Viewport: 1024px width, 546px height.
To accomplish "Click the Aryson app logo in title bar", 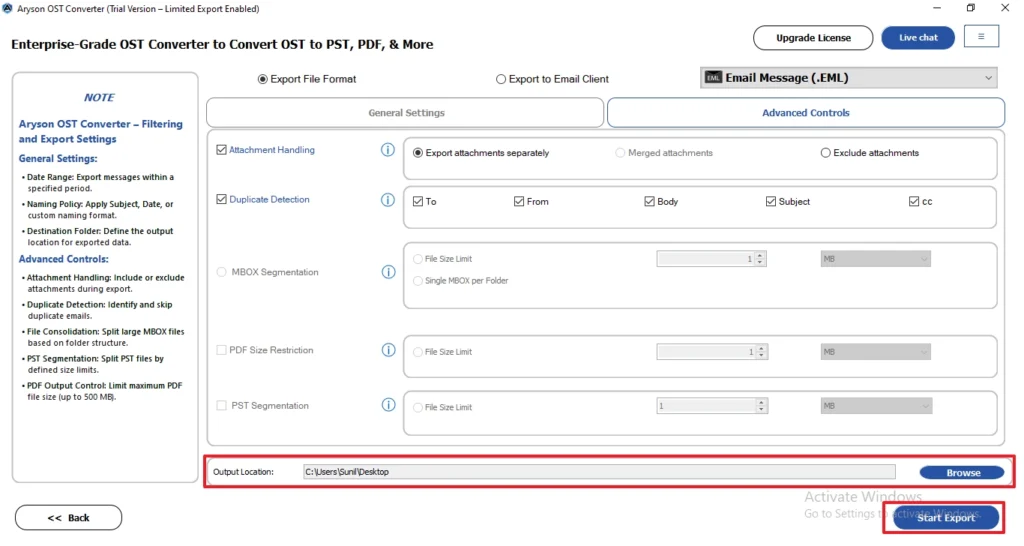I will pyautogui.click(x=7, y=8).
